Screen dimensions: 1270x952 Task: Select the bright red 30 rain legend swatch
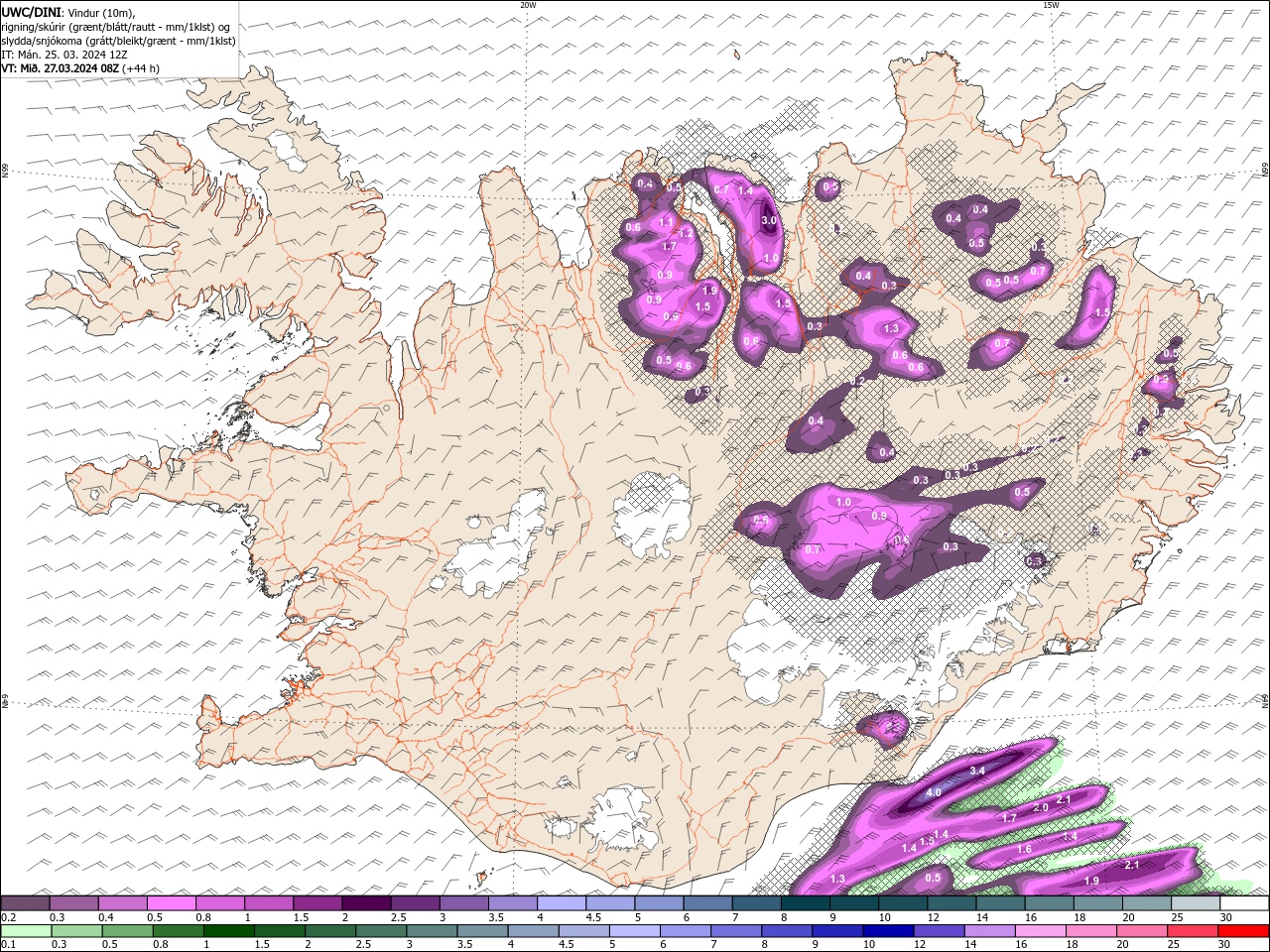coord(1243,931)
